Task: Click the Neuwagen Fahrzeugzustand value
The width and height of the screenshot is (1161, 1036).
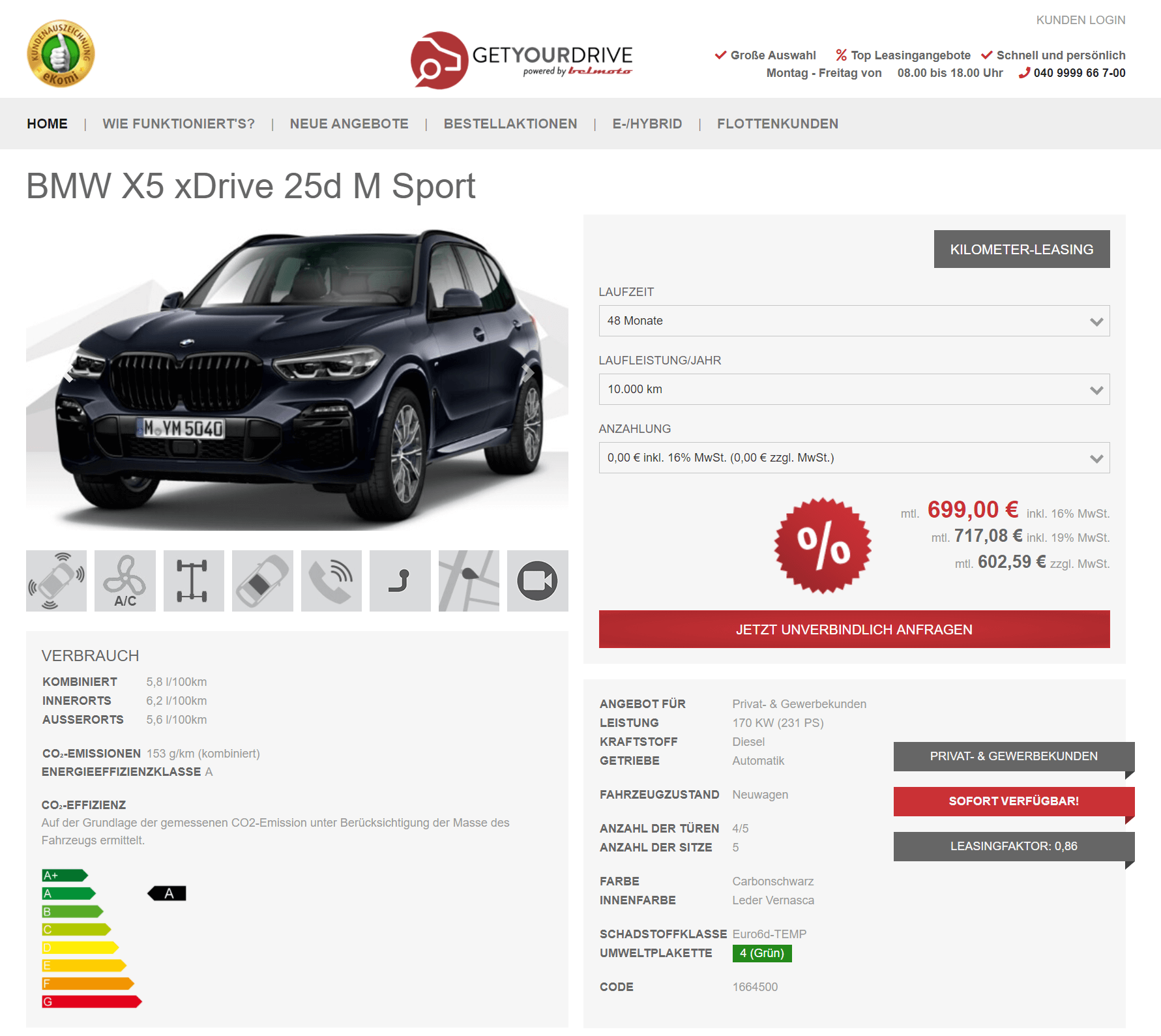Action: [760, 795]
